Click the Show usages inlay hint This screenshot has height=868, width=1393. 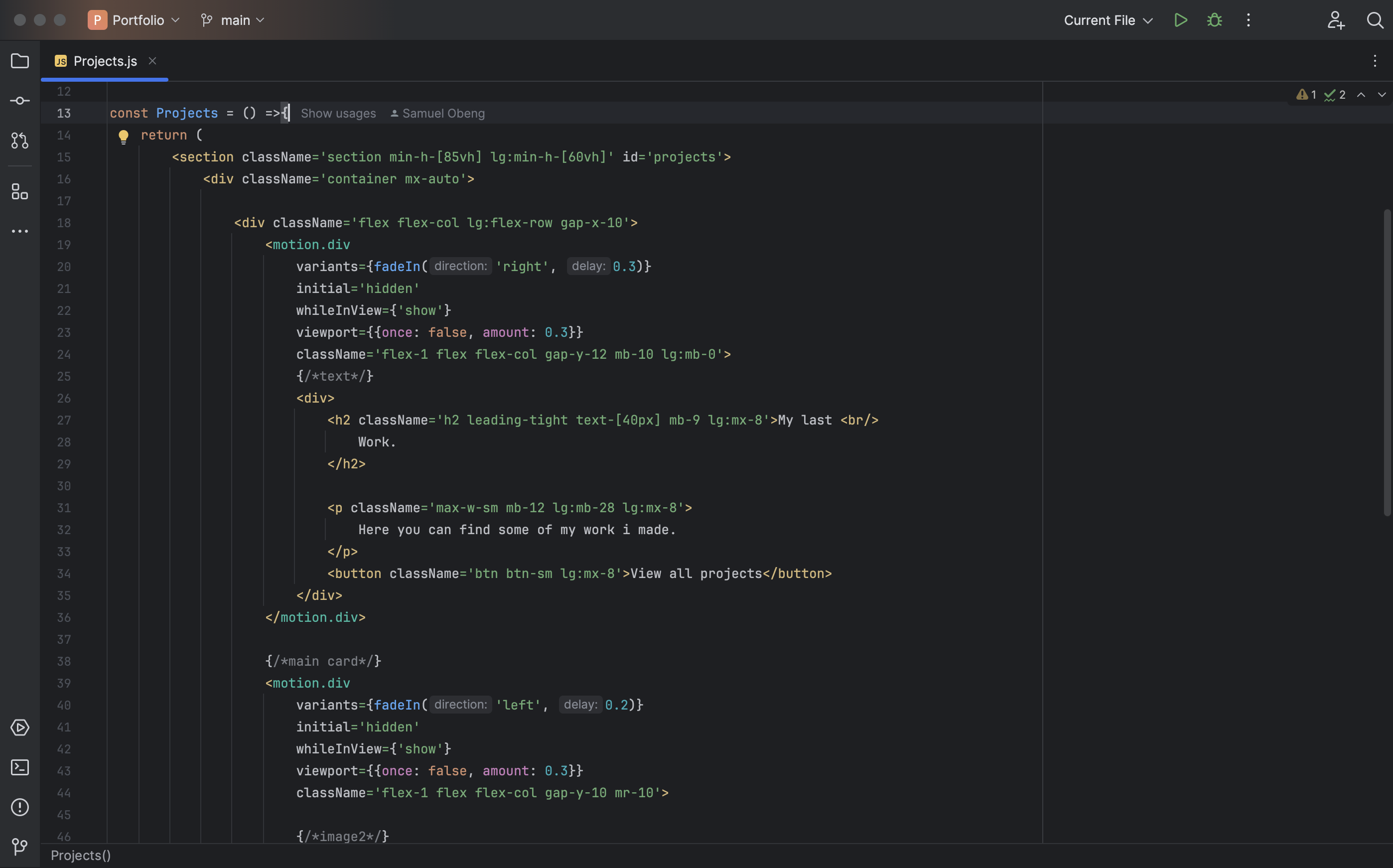(x=338, y=114)
